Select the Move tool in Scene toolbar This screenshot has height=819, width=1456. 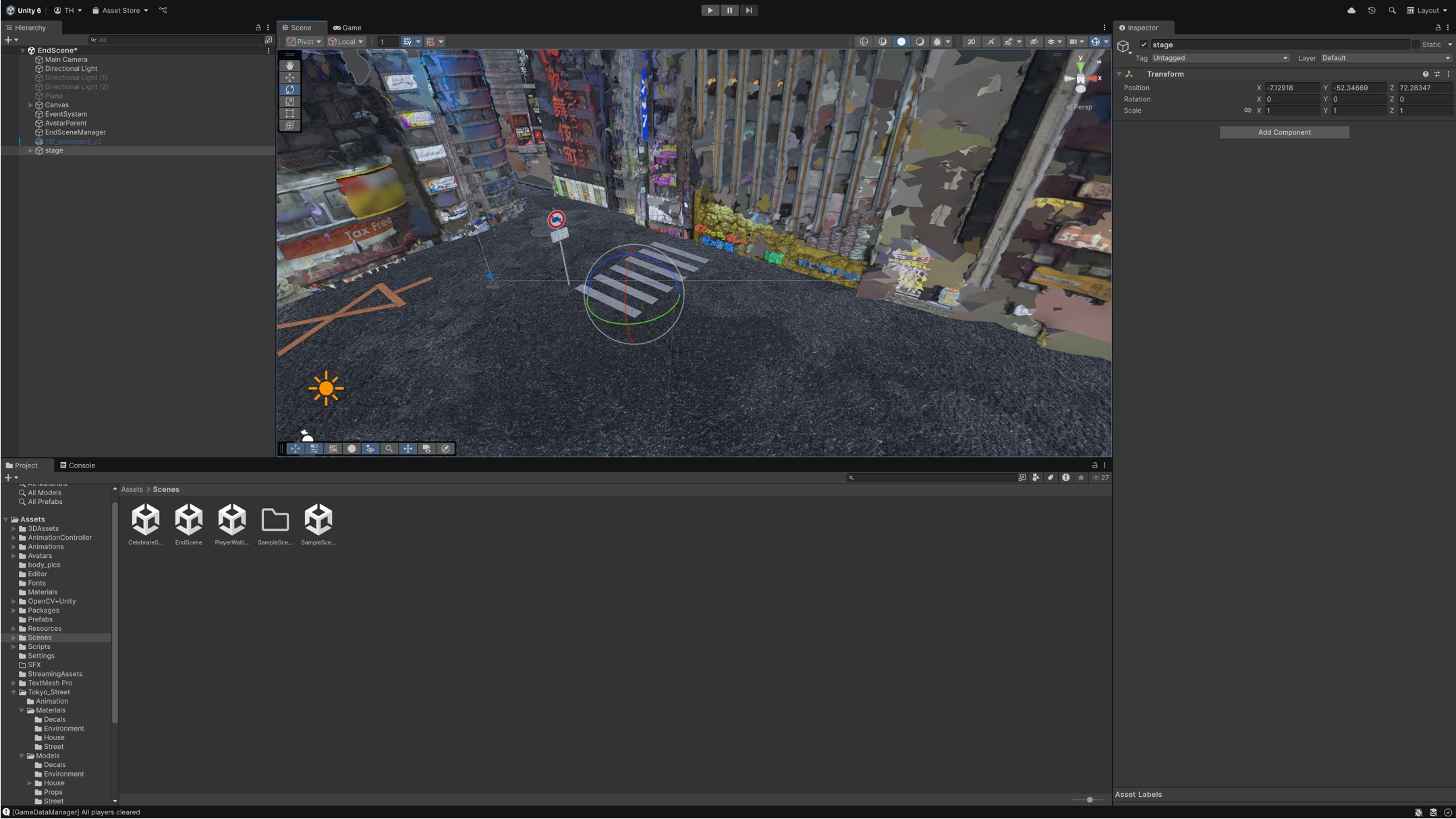click(x=289, y=78)
